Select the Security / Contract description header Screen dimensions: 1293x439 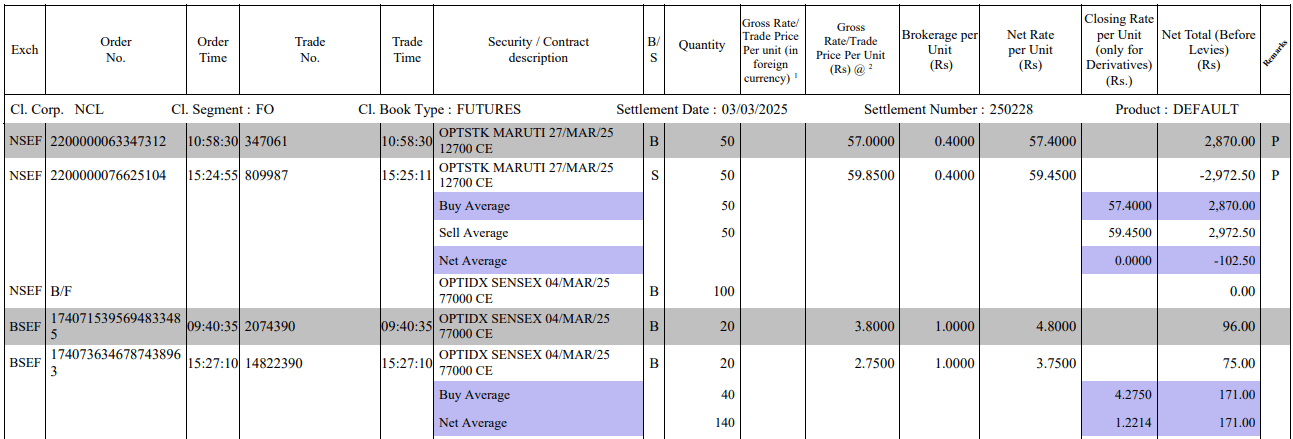click(538, 50)
